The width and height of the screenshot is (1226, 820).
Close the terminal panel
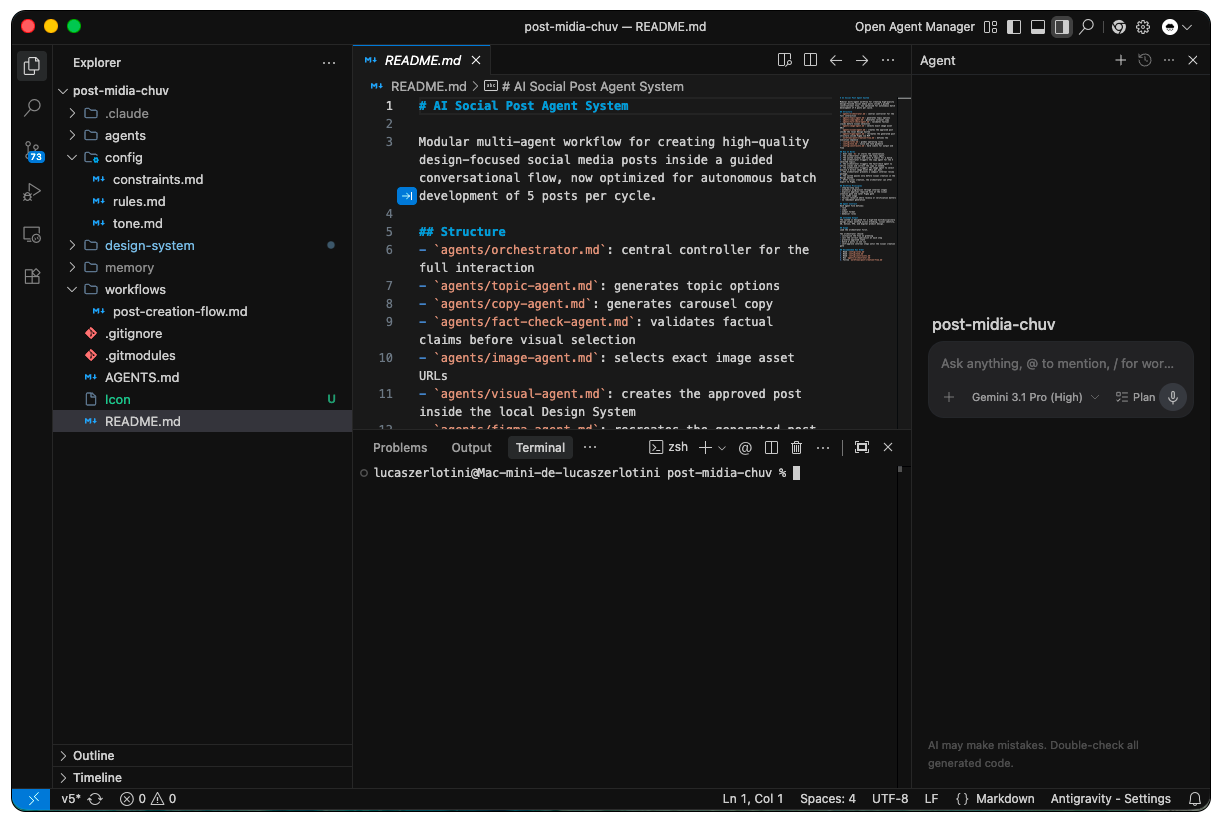point(888,447)
